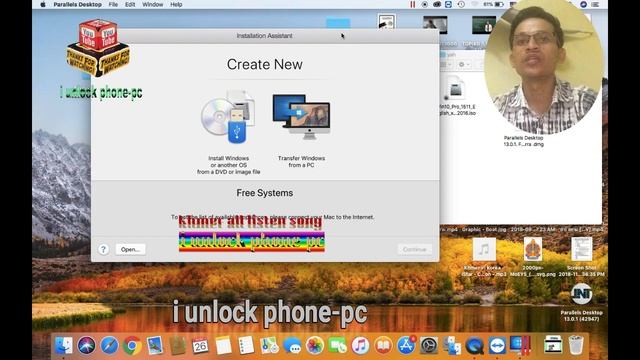Open Safari from the Dock
This screenshot has width=640, height=360.
click(109, 346)
